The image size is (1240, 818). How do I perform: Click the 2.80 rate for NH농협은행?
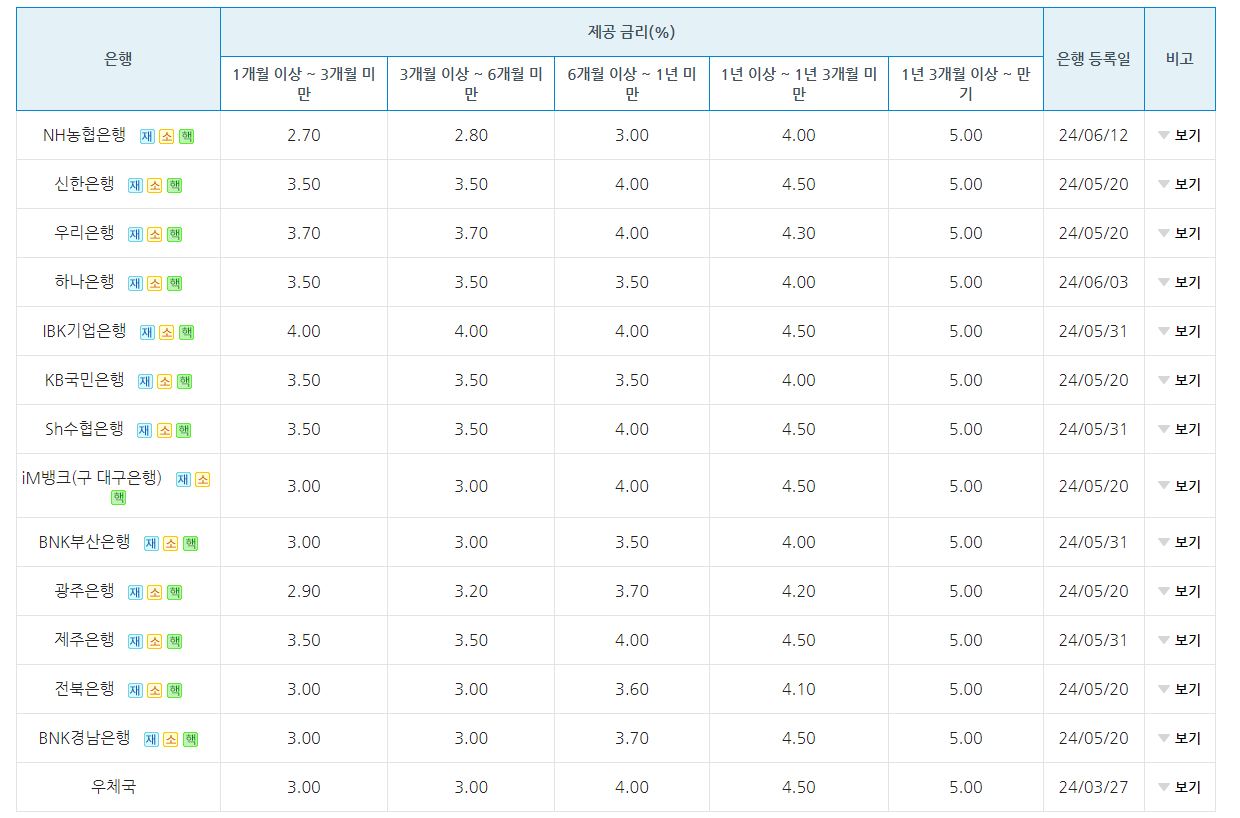pyautogui.click(x=471, y=135)
